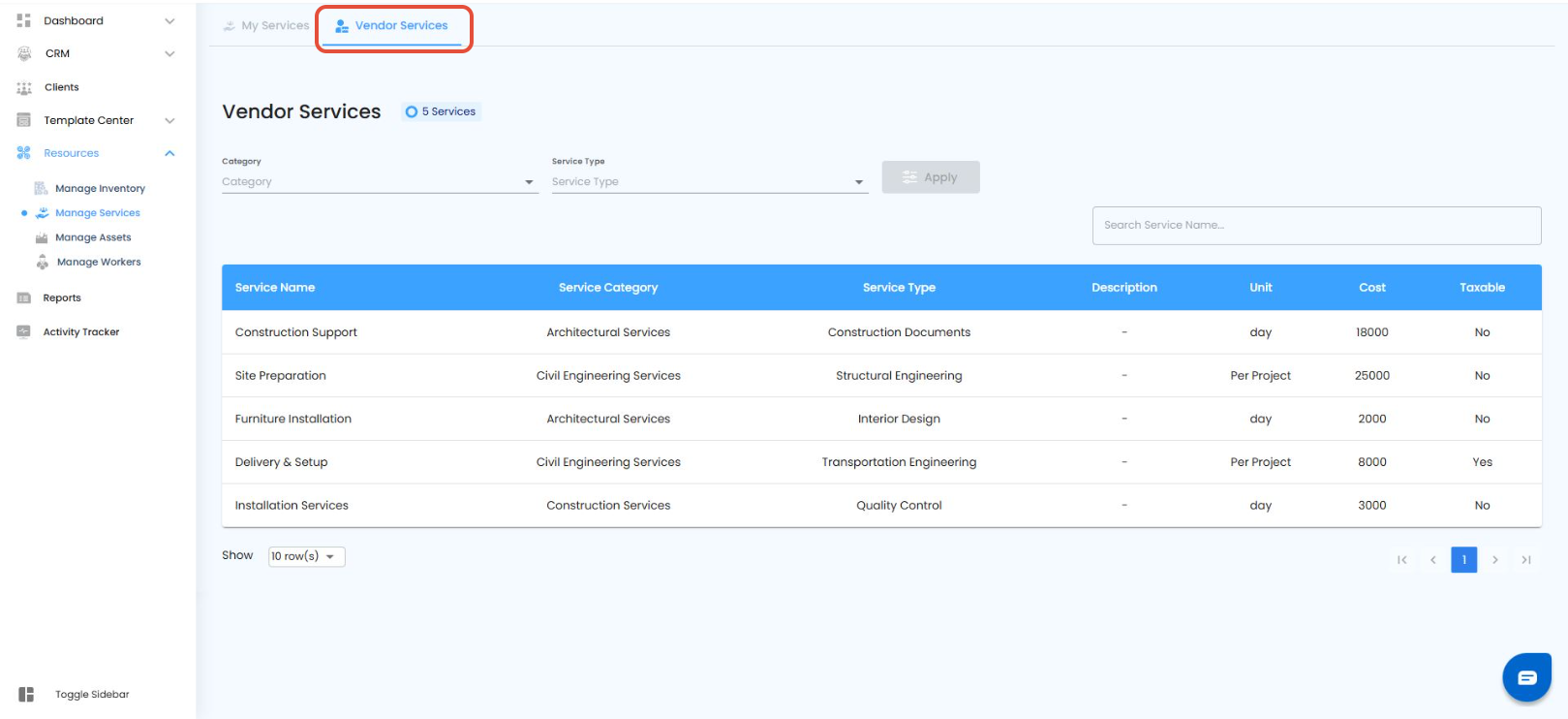The width and height of the screenshot is (1568, 719).
Task: Click the Manage Workers icon
Action: click(x=43, y=262)
